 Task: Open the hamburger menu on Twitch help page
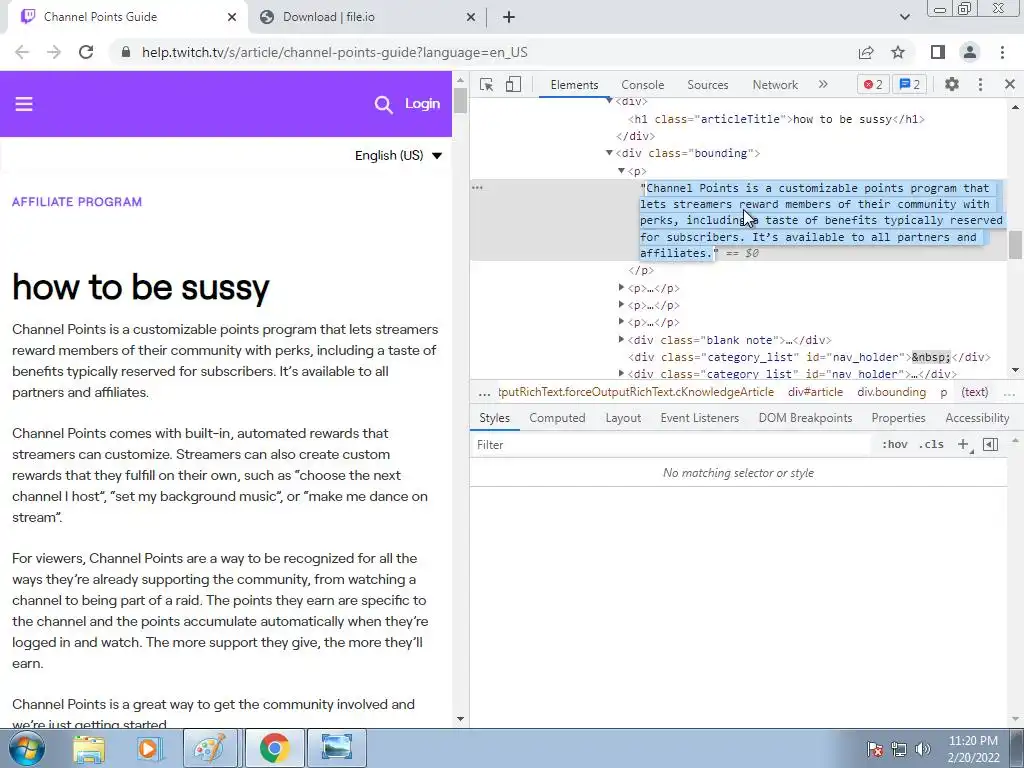[24, 104]
